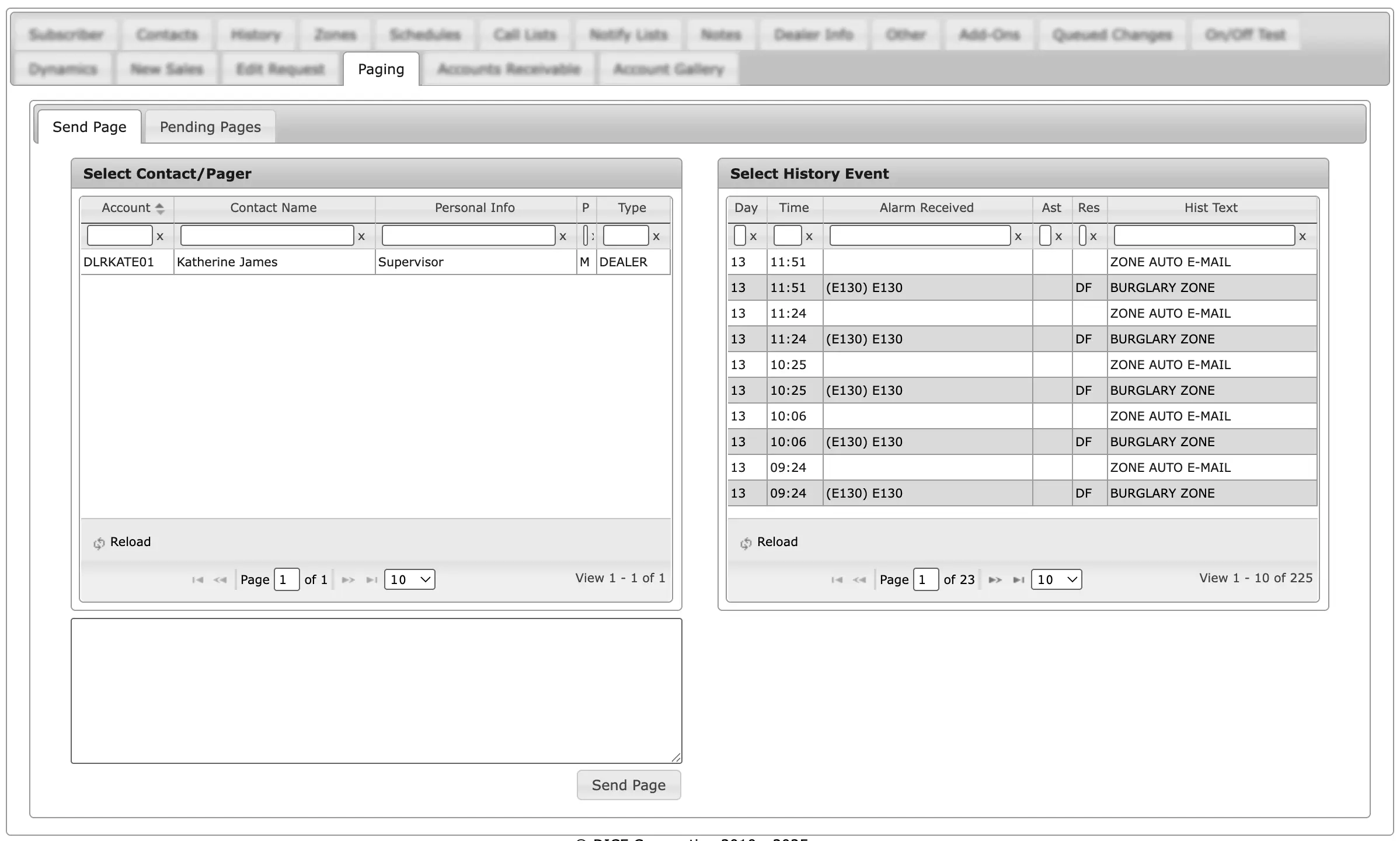Clear the Personal Info filter with x
Viewport: 1400px width, 841px height.
(563, 237)
